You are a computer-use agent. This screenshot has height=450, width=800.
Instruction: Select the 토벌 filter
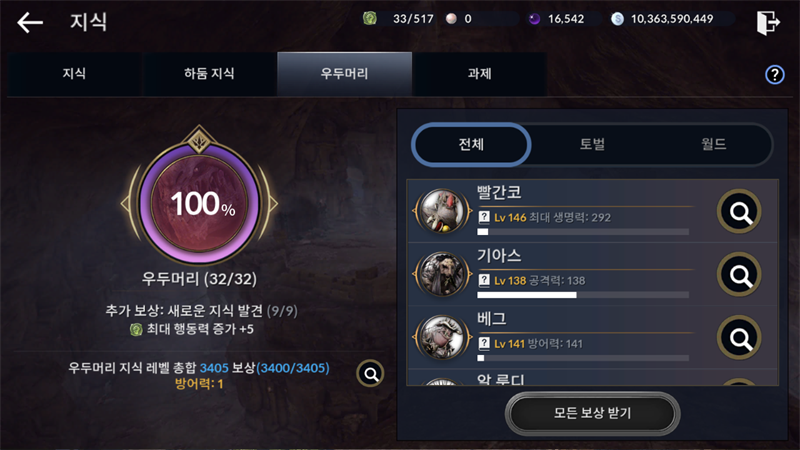click(592, 144)
